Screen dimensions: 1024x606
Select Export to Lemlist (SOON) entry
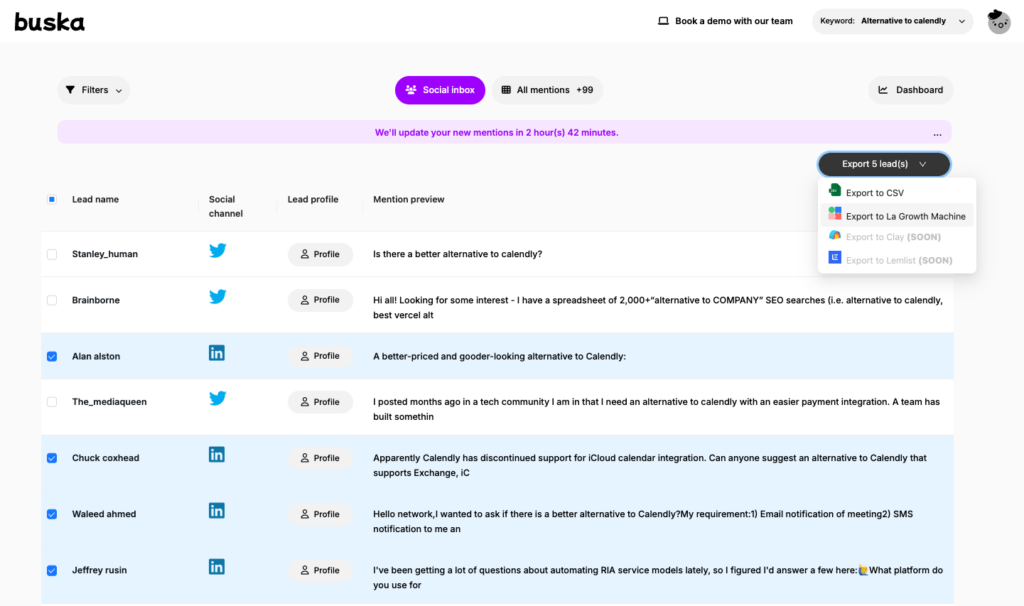[x=897, y=260]
